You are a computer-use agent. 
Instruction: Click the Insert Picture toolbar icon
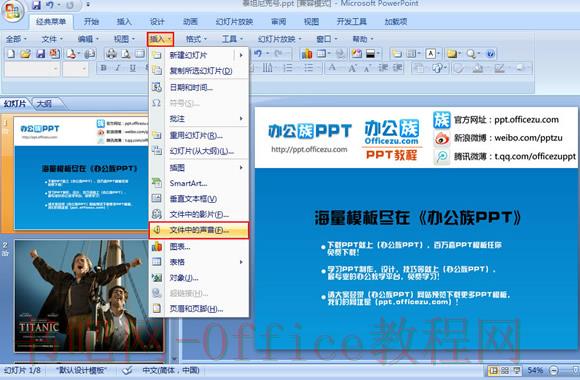click(357, 54)
